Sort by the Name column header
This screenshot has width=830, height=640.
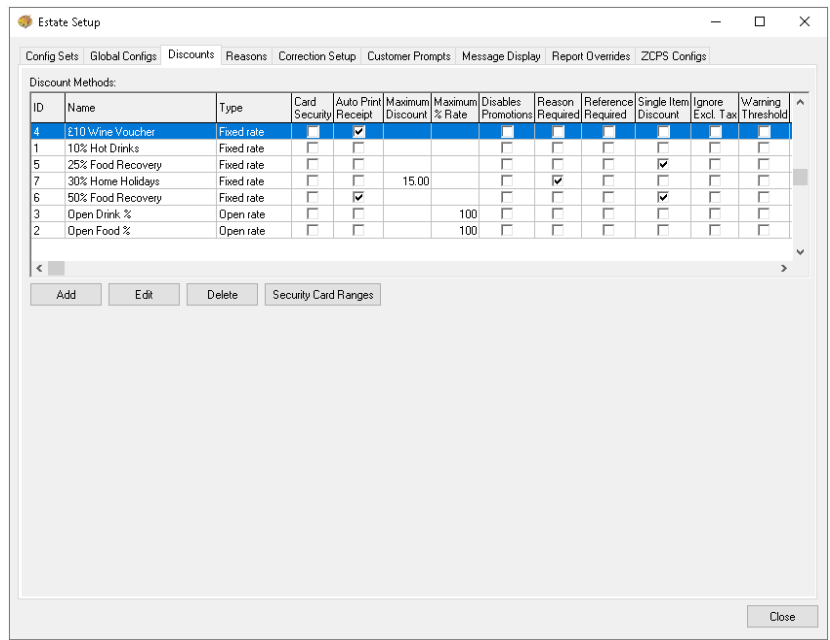140,108
